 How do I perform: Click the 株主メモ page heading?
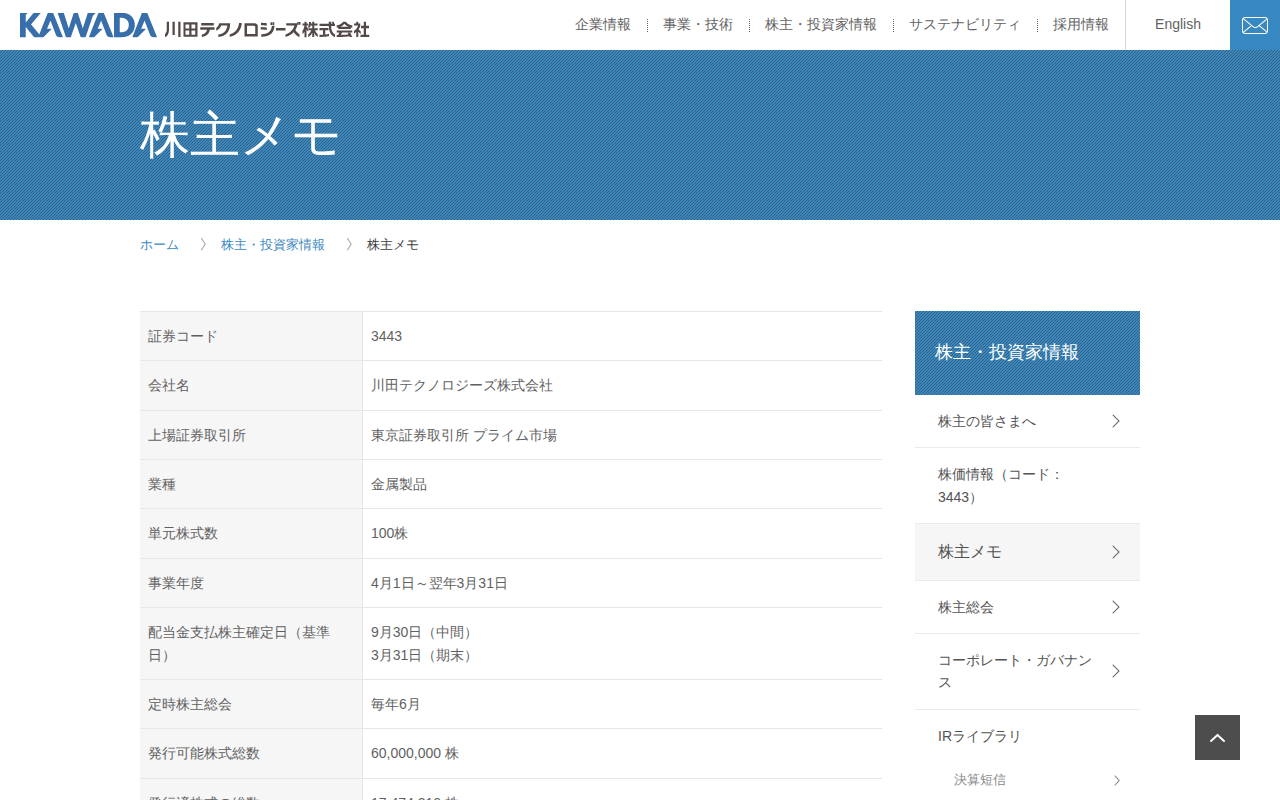point(240,136)
